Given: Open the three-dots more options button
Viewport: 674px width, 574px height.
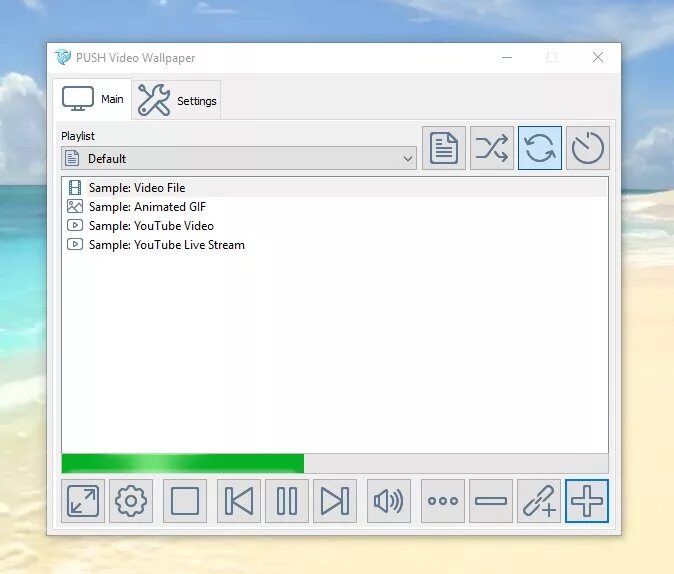Looking at the screenshot, I should tap(443, 501).
